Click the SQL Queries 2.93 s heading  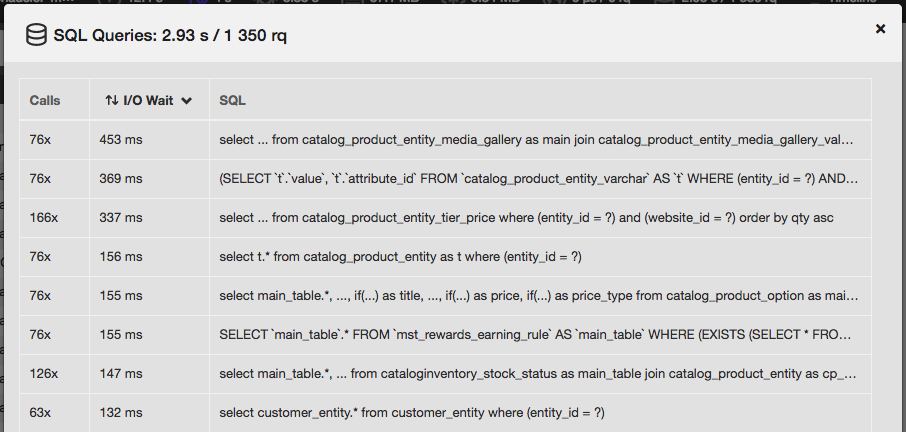pyautogui.click(x=170, y=35)
